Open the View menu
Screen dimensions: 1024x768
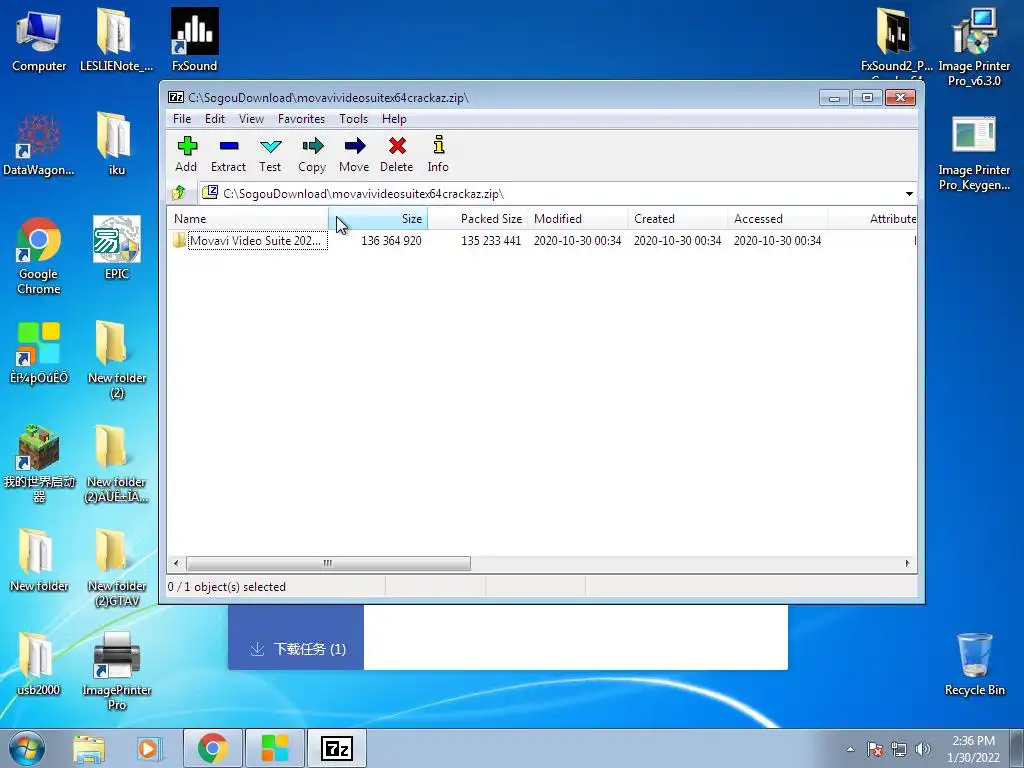click(x=251, y=119)
